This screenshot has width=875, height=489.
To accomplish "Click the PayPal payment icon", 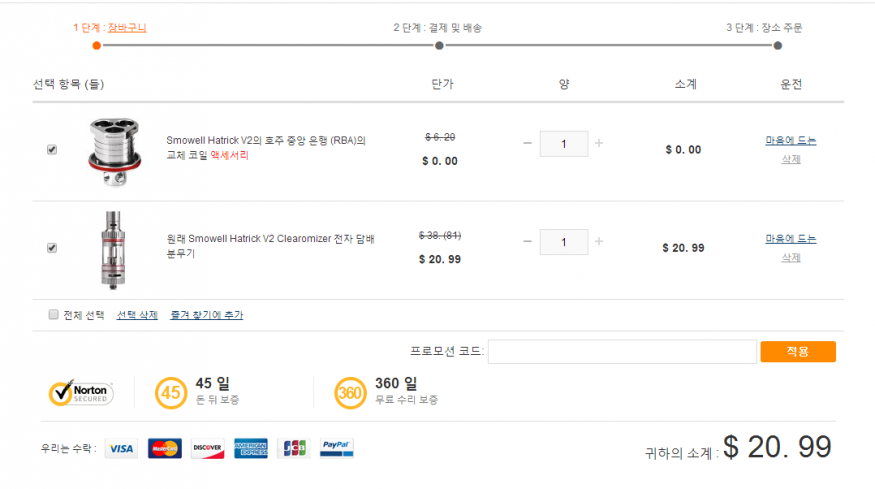I will [336, 448].
